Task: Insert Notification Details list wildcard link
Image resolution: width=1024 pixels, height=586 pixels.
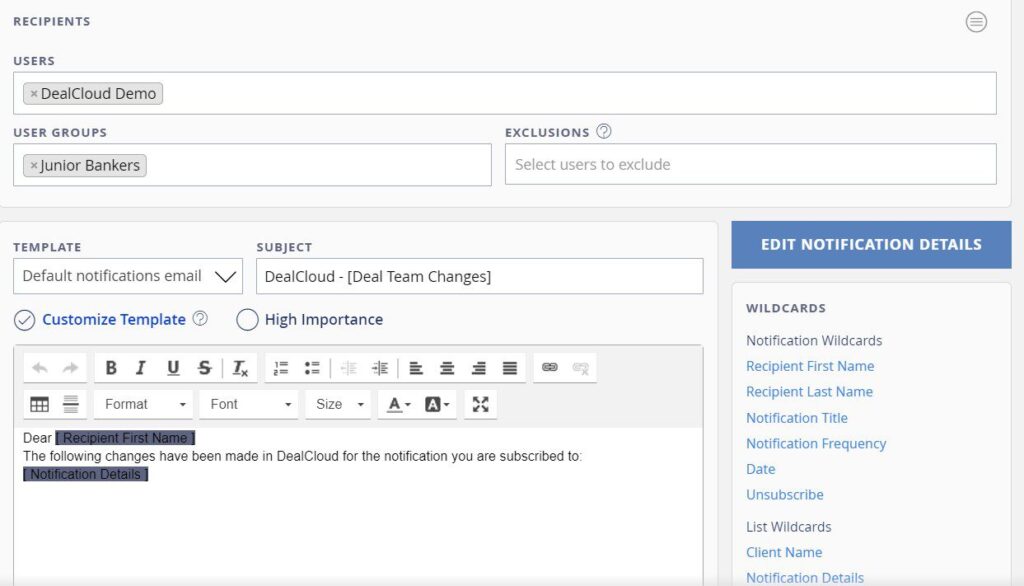Action: 805,578
